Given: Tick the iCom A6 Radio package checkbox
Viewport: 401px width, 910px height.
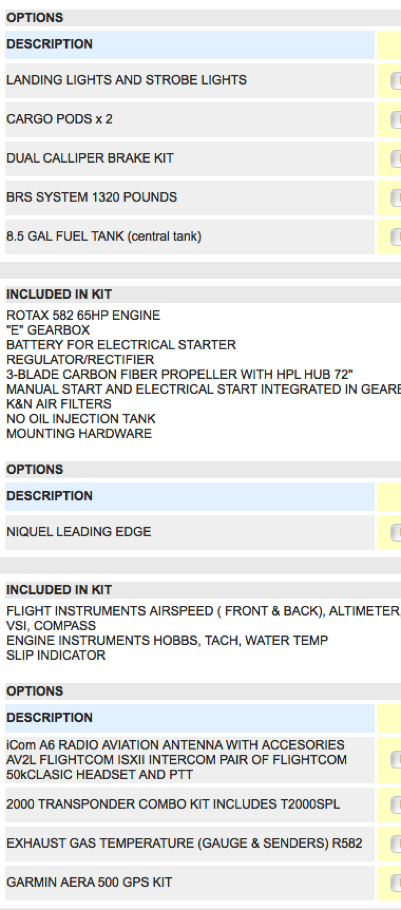Looking at the screenshot, I should click(396, 760).
